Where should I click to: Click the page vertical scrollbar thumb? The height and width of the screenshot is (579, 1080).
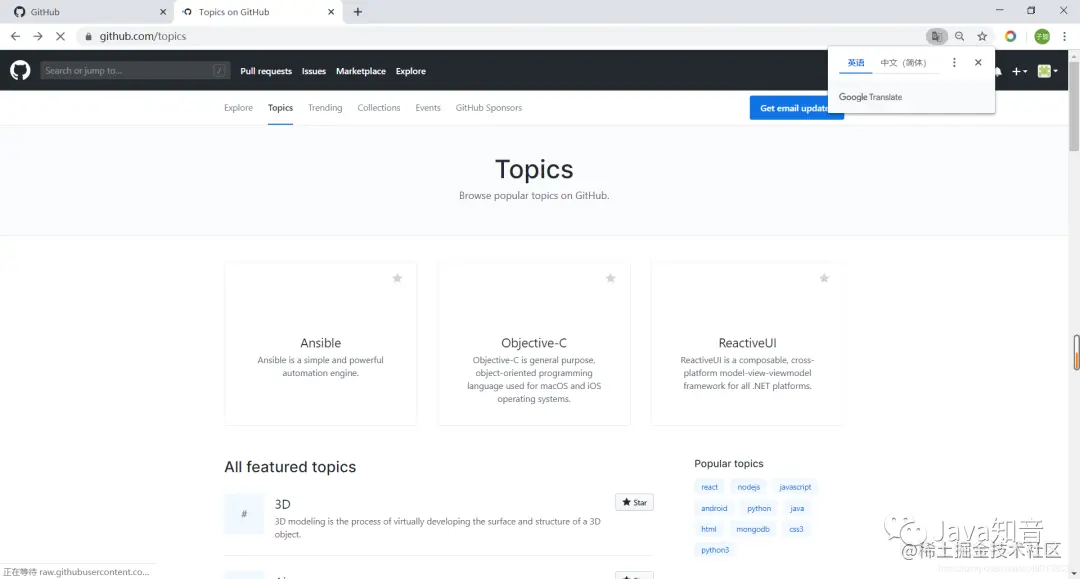click(1074, 107)
